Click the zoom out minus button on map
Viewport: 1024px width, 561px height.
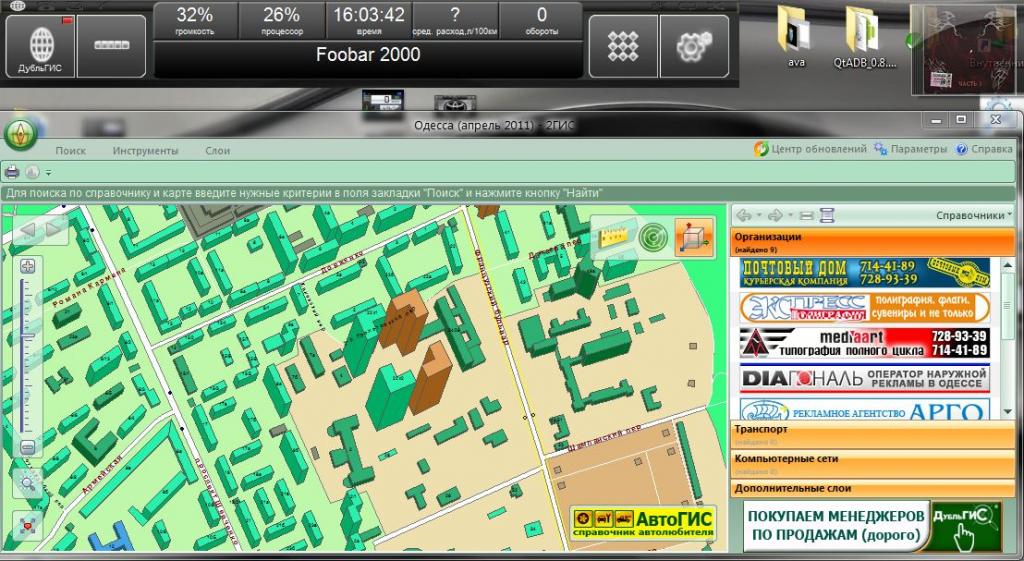[x=27, y=446]
